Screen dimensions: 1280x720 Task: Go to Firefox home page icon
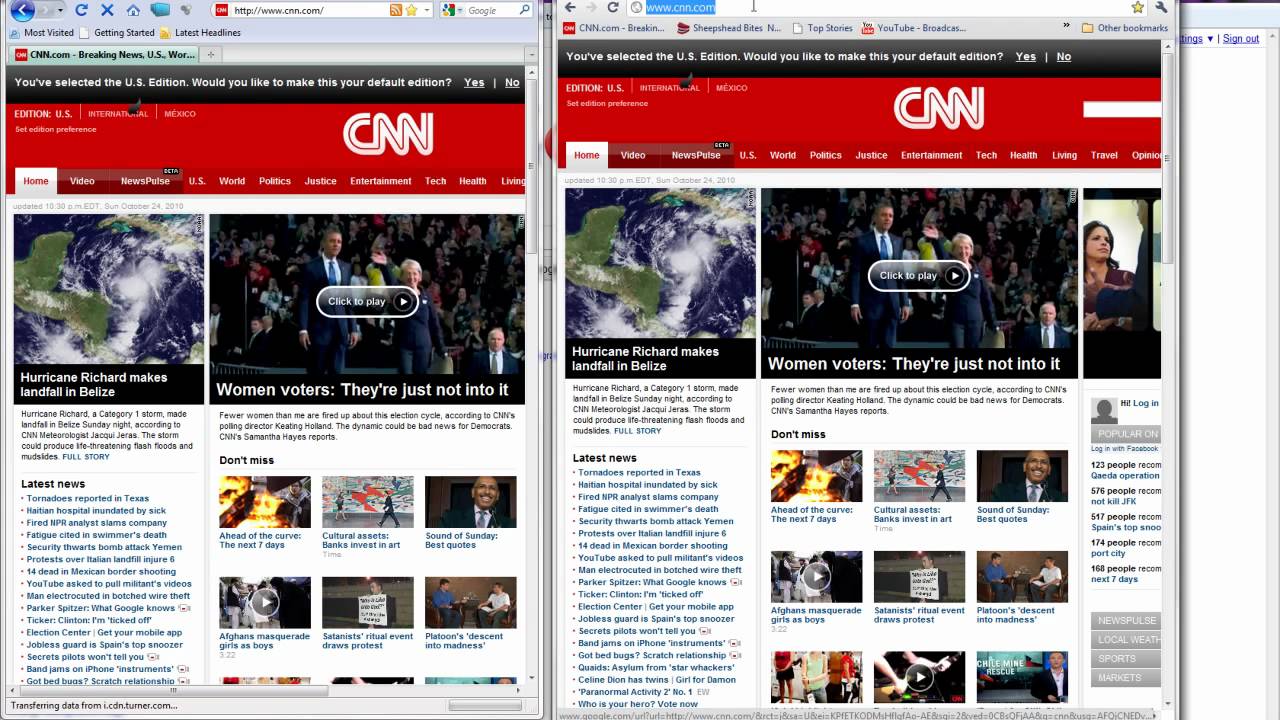click(134, 10)
